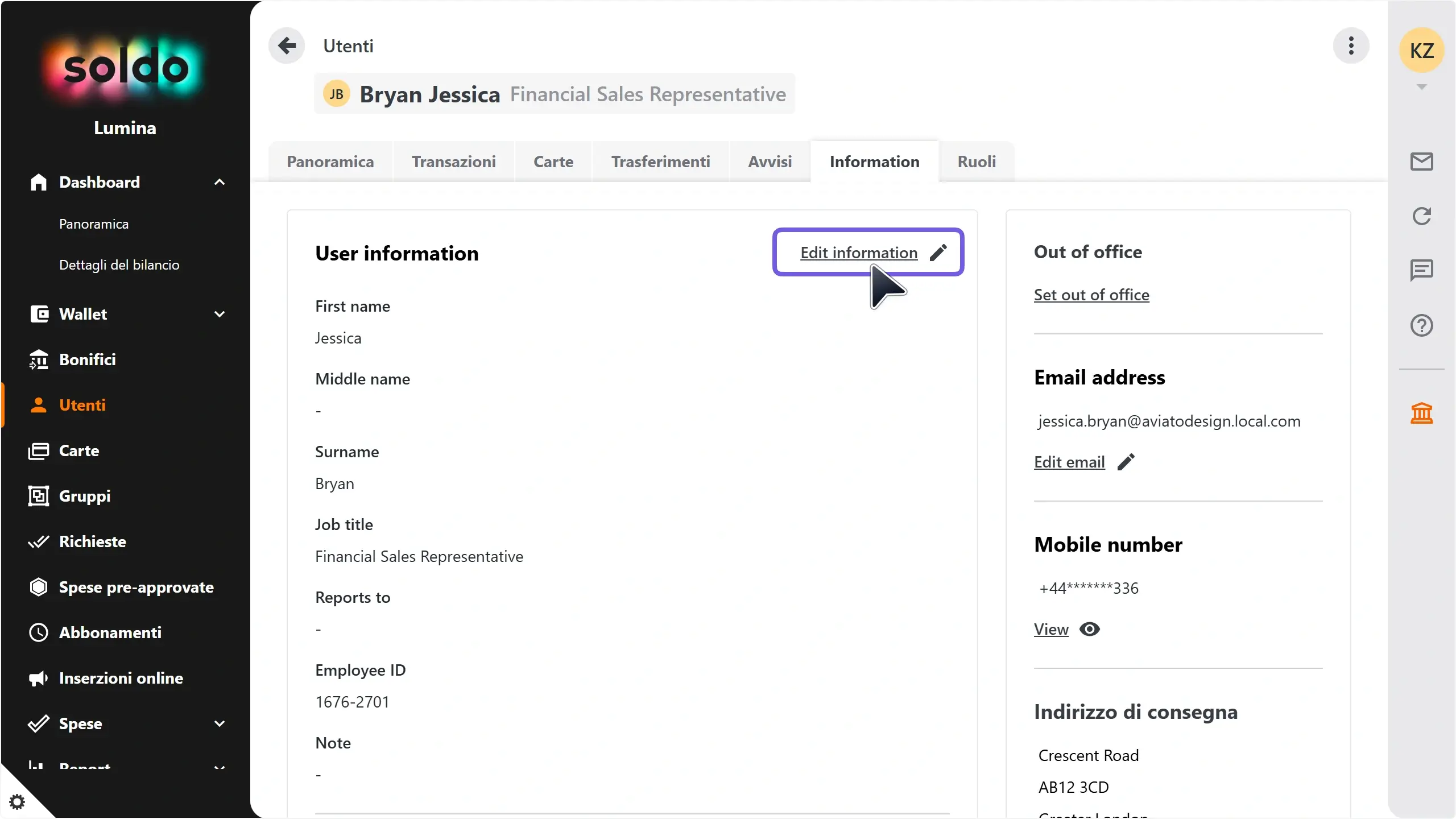The width and height of the screenshot is (1456, 819).
Task: Click the settings gear in bottom corner
Action: [17, 802]
